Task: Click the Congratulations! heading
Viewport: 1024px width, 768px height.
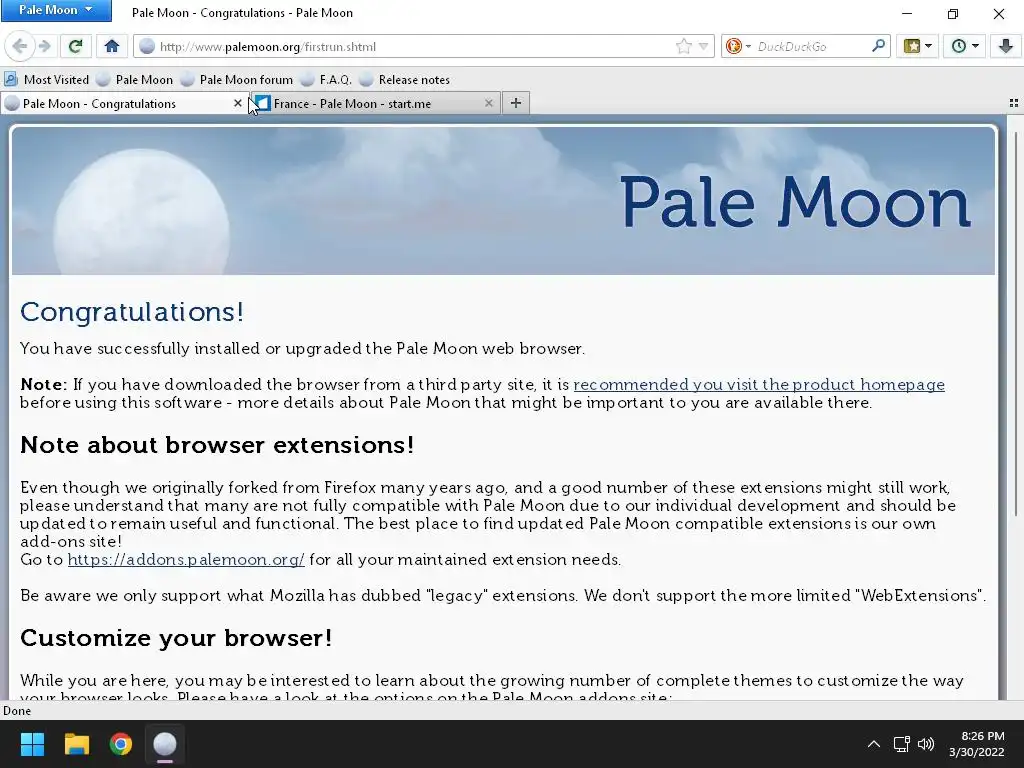Action: coord(132,312)
